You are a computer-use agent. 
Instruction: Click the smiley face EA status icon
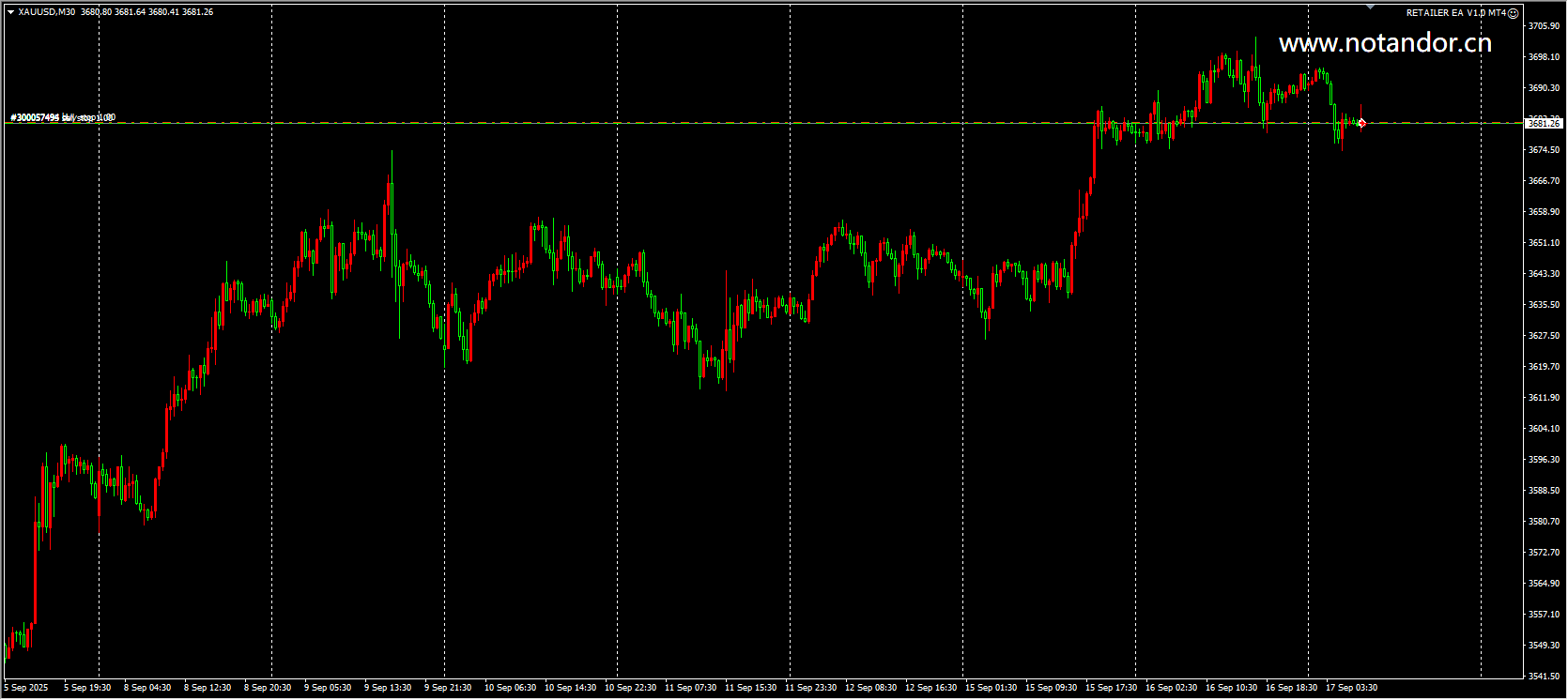click(1513, 13)
